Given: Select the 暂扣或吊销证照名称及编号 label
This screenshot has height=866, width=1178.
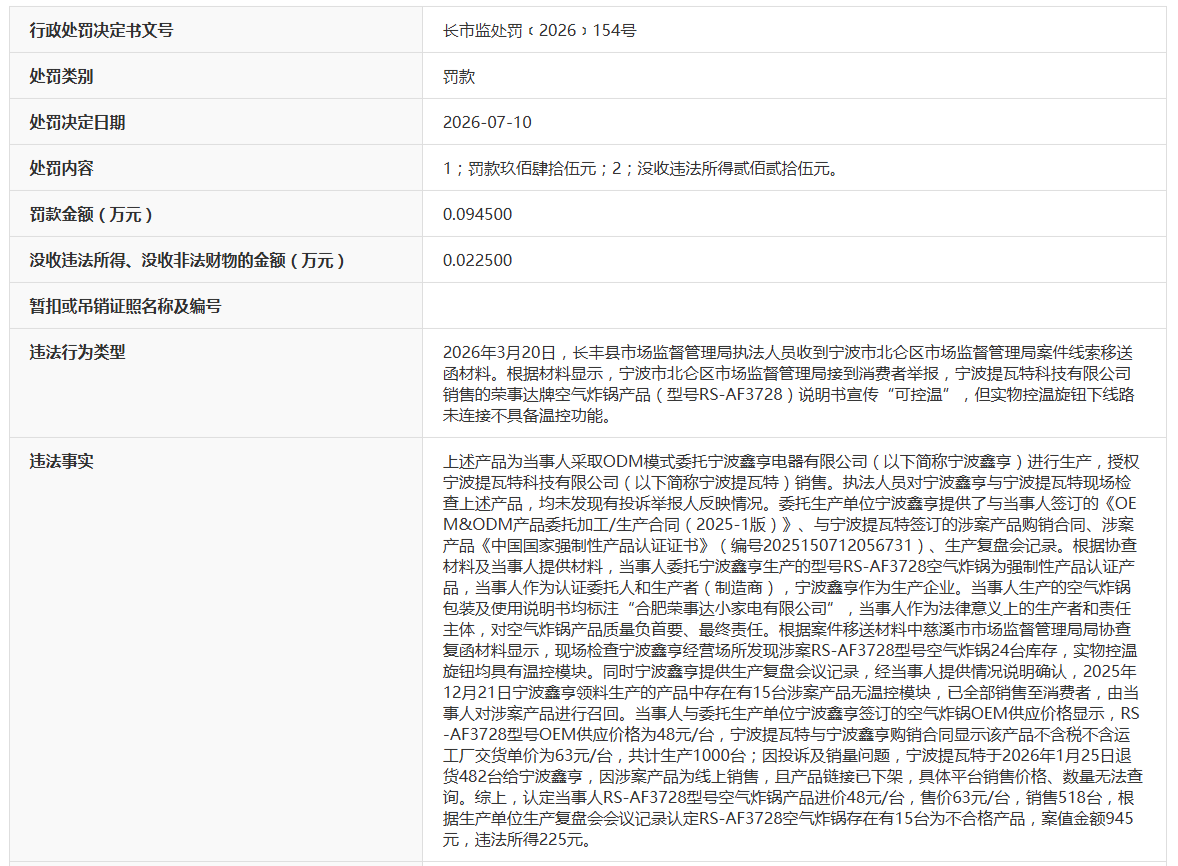Looking at the screenshot, I should [125, 306].
